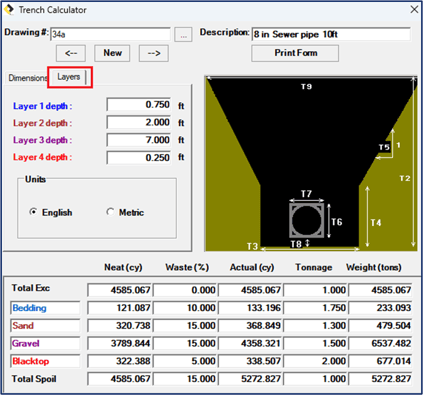Open the Layers tab
This screenshot has height=395, width=423.
pos(69,77)
